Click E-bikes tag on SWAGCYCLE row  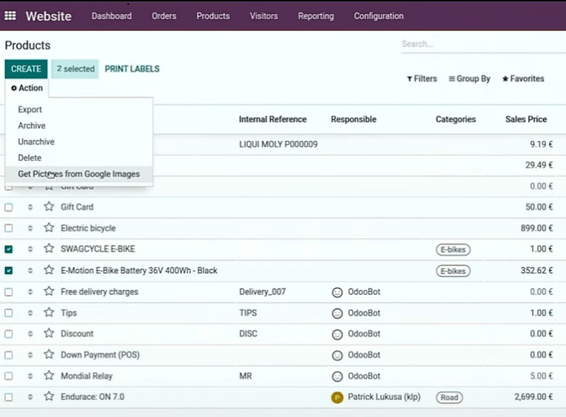tap(453, 249)
